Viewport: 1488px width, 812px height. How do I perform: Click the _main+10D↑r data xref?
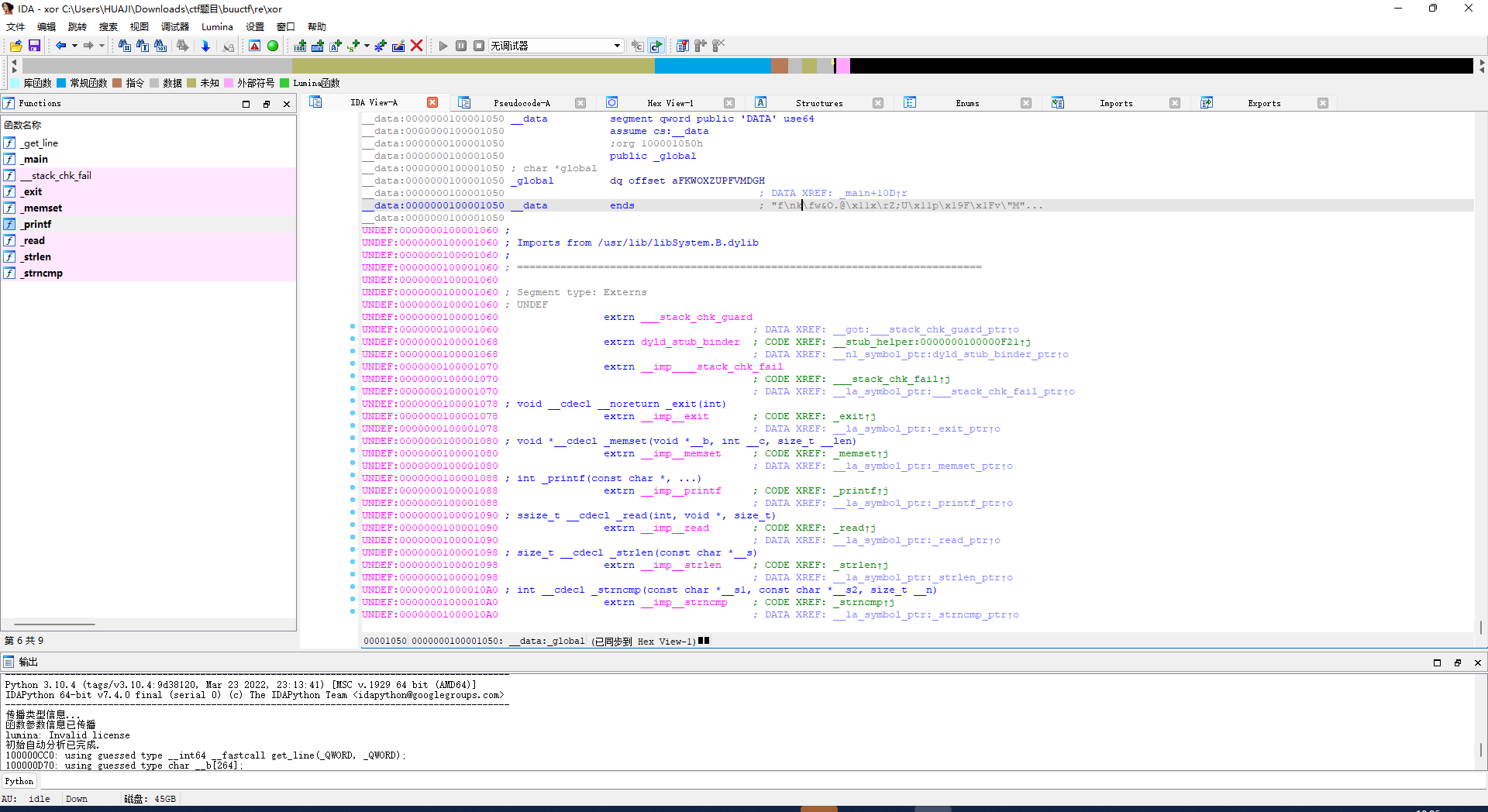coord(873,193)
